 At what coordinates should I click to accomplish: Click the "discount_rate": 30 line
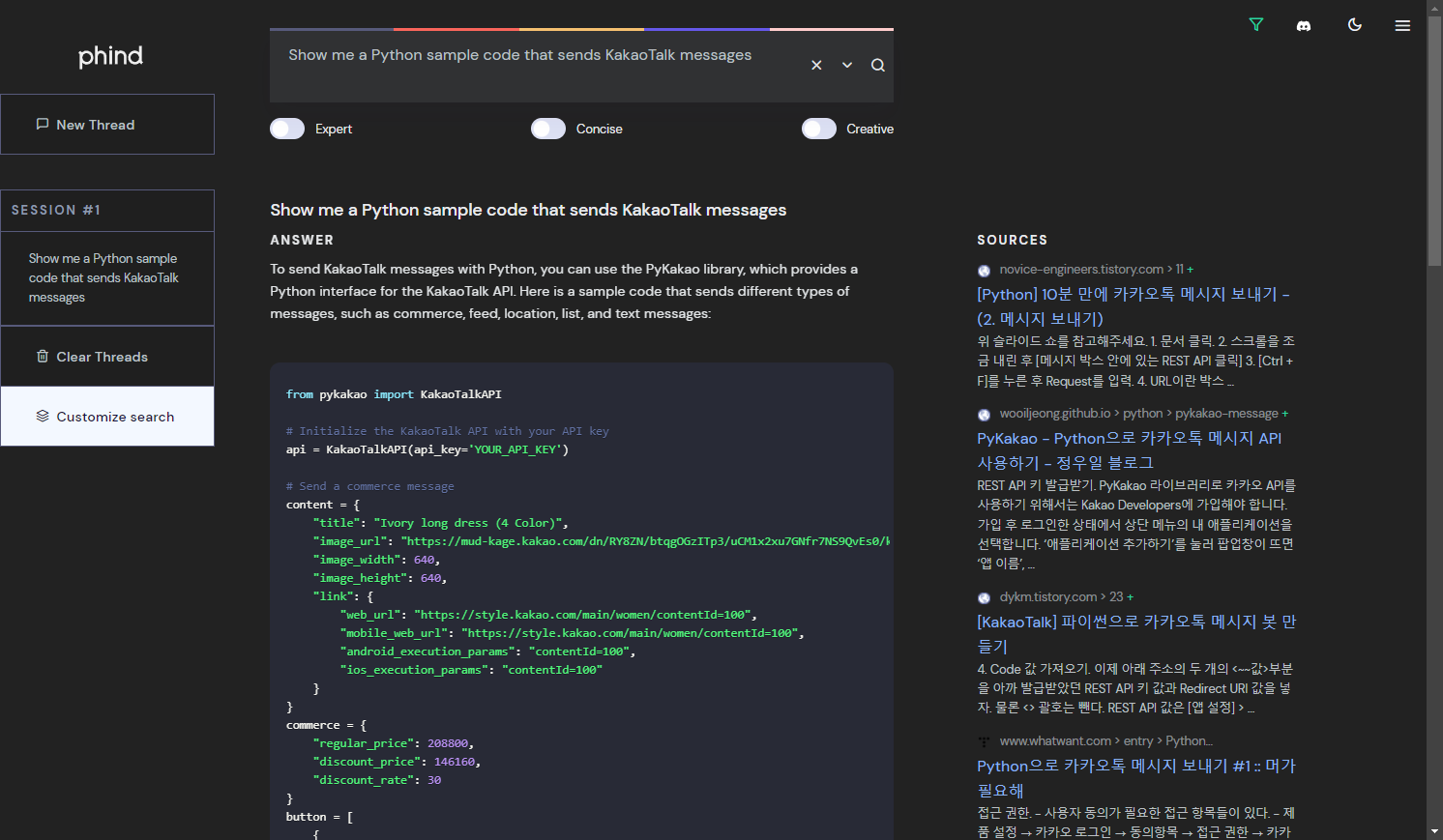pos(377,780)
